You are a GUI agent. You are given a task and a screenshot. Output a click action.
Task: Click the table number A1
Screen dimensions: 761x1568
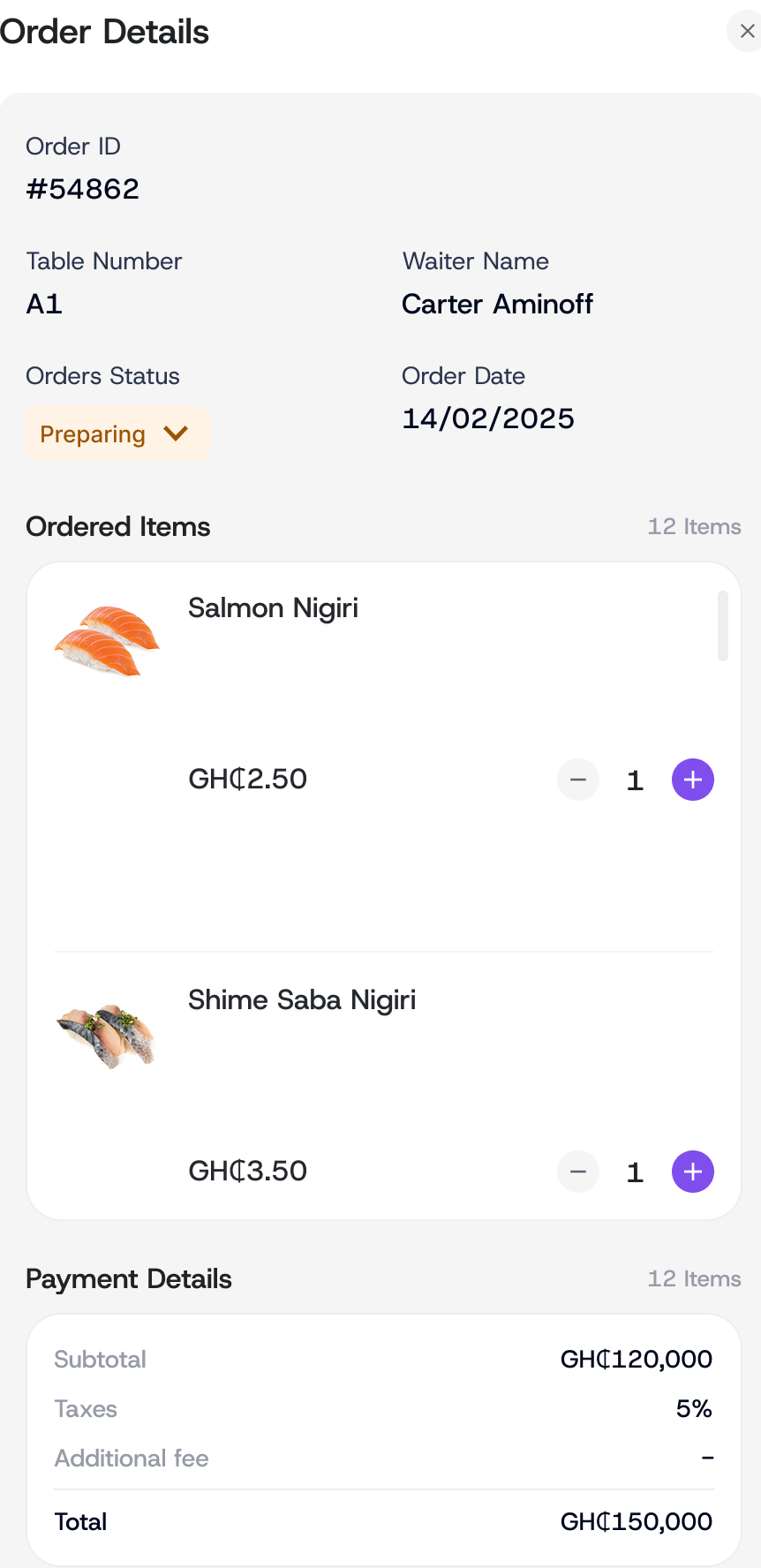pos(44,304)
